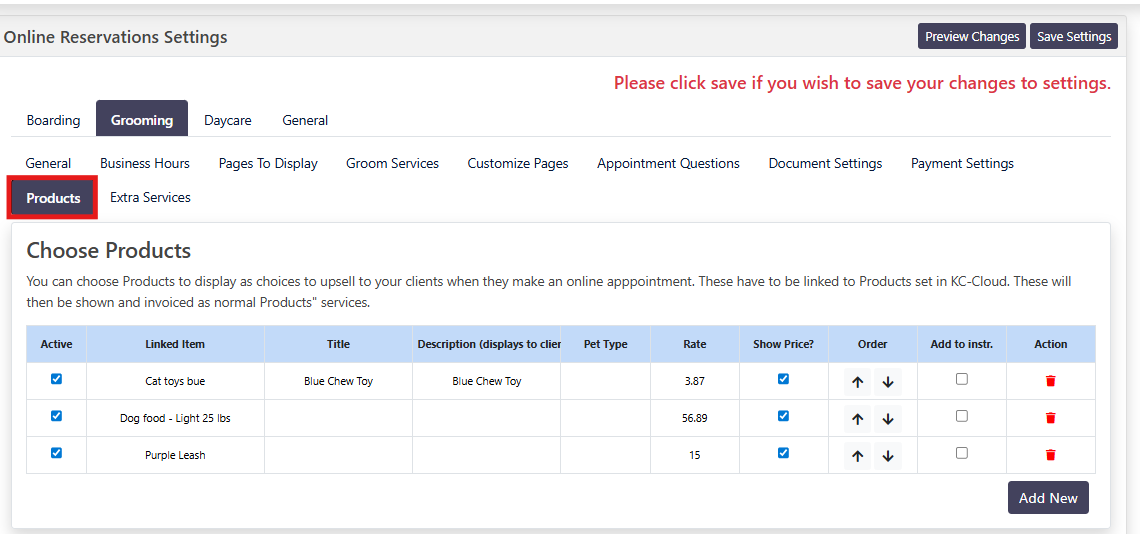Click the Rate cell showing 56.89
This screenshot has height=534, width=1140.
694,418
